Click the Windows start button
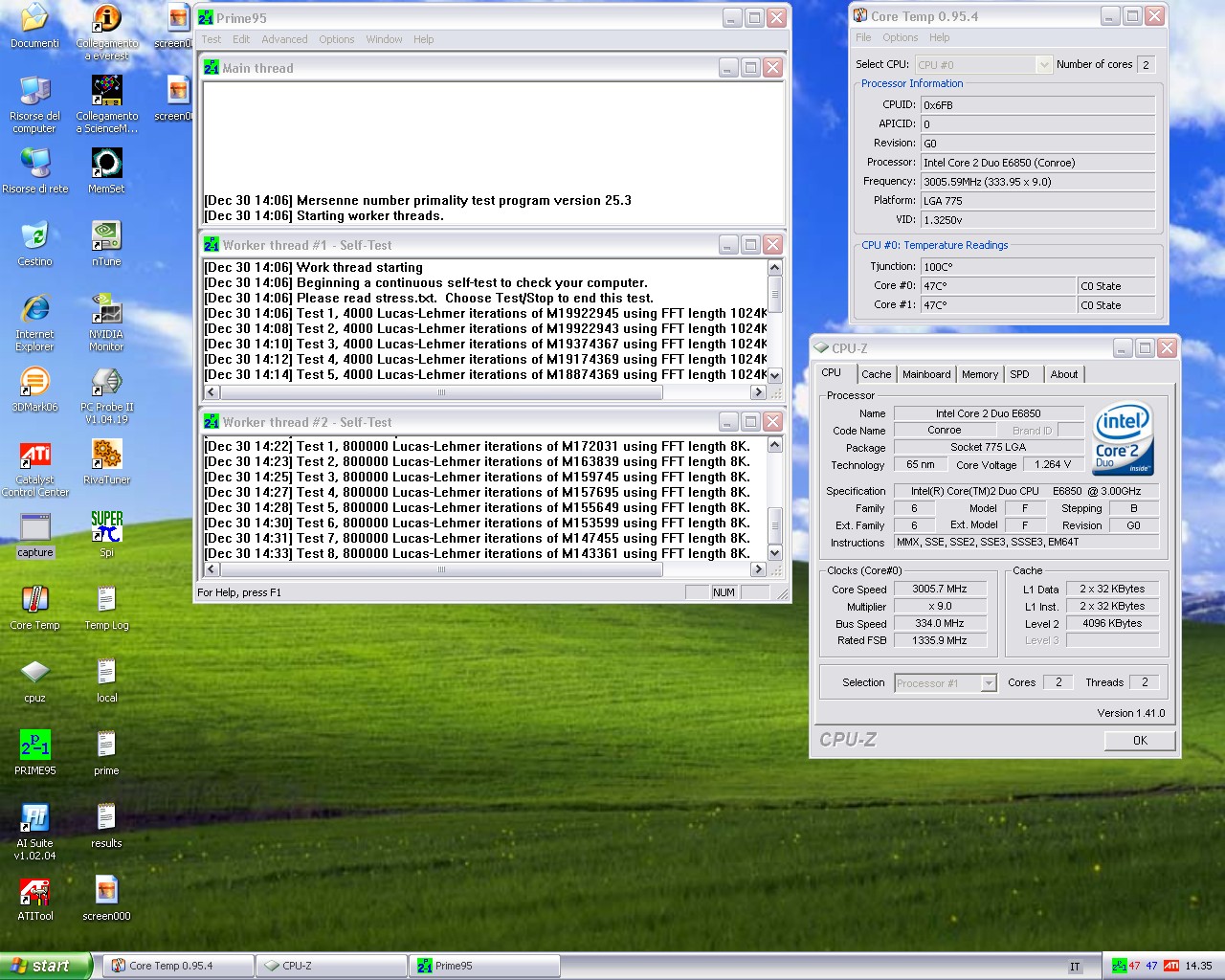This screenshot has width=1225, height=980. (46, 966)
